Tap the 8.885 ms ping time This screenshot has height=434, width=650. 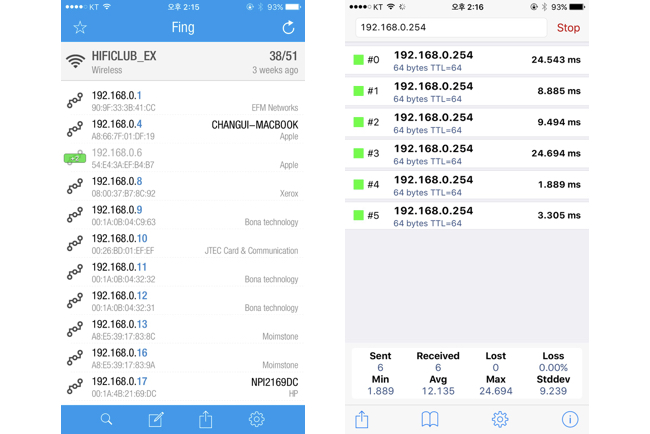coord(559,91)
